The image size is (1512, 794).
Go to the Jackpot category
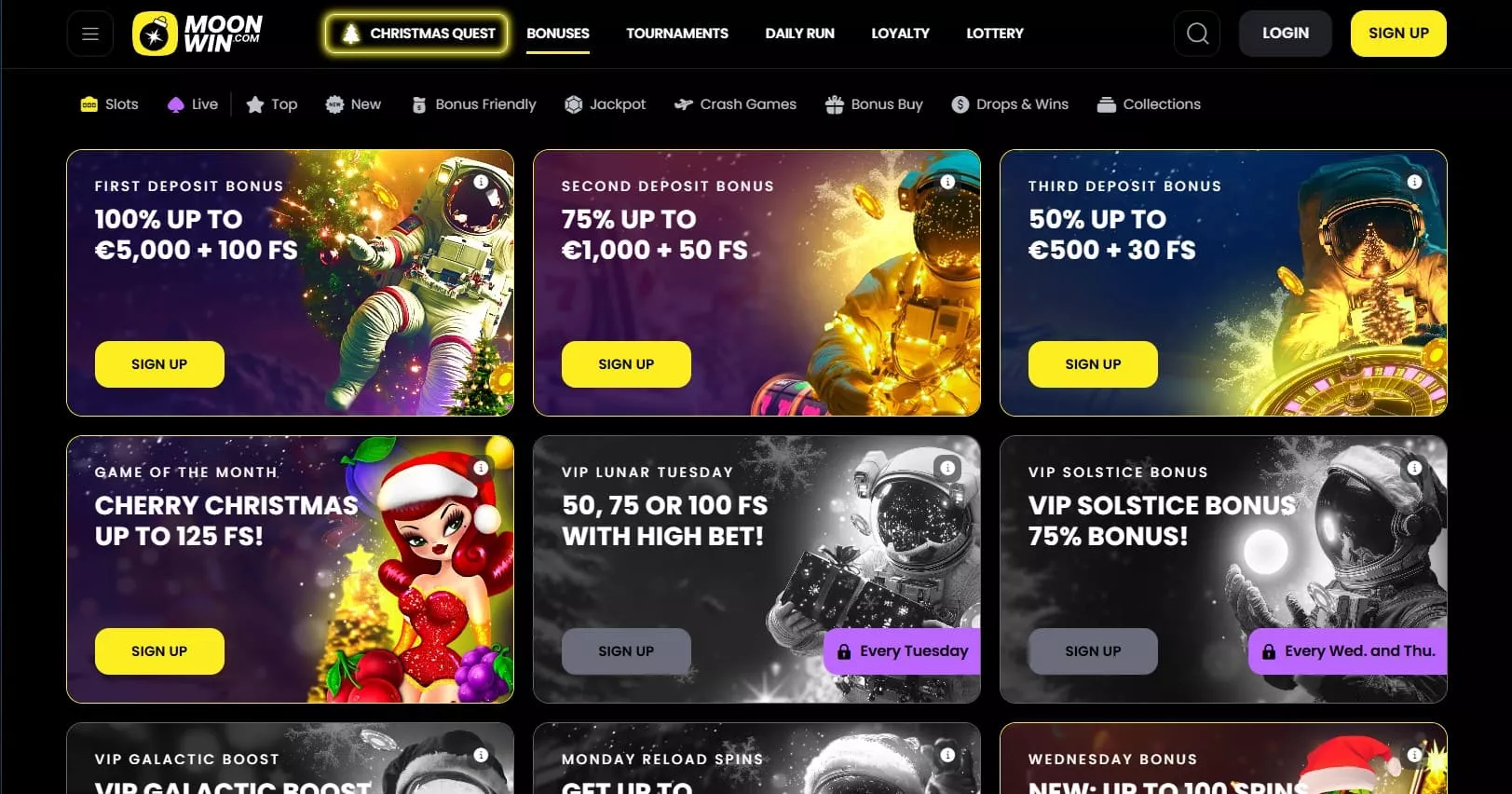tap(606, 104)
